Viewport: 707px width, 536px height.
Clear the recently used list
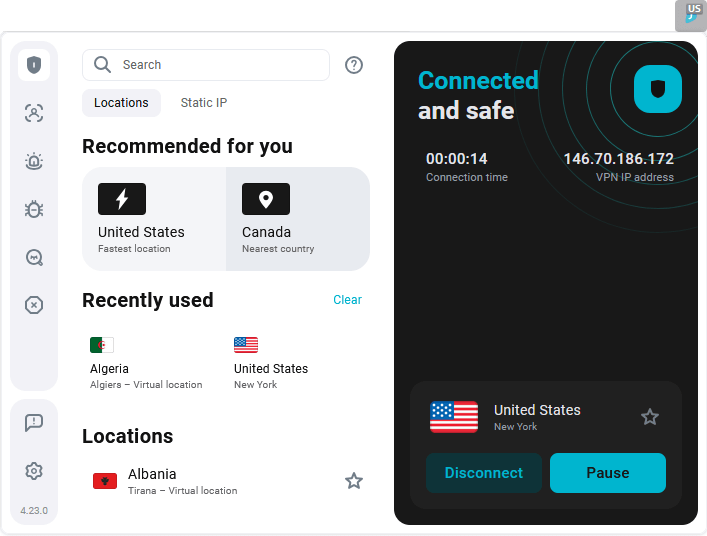tap(347, 300)
